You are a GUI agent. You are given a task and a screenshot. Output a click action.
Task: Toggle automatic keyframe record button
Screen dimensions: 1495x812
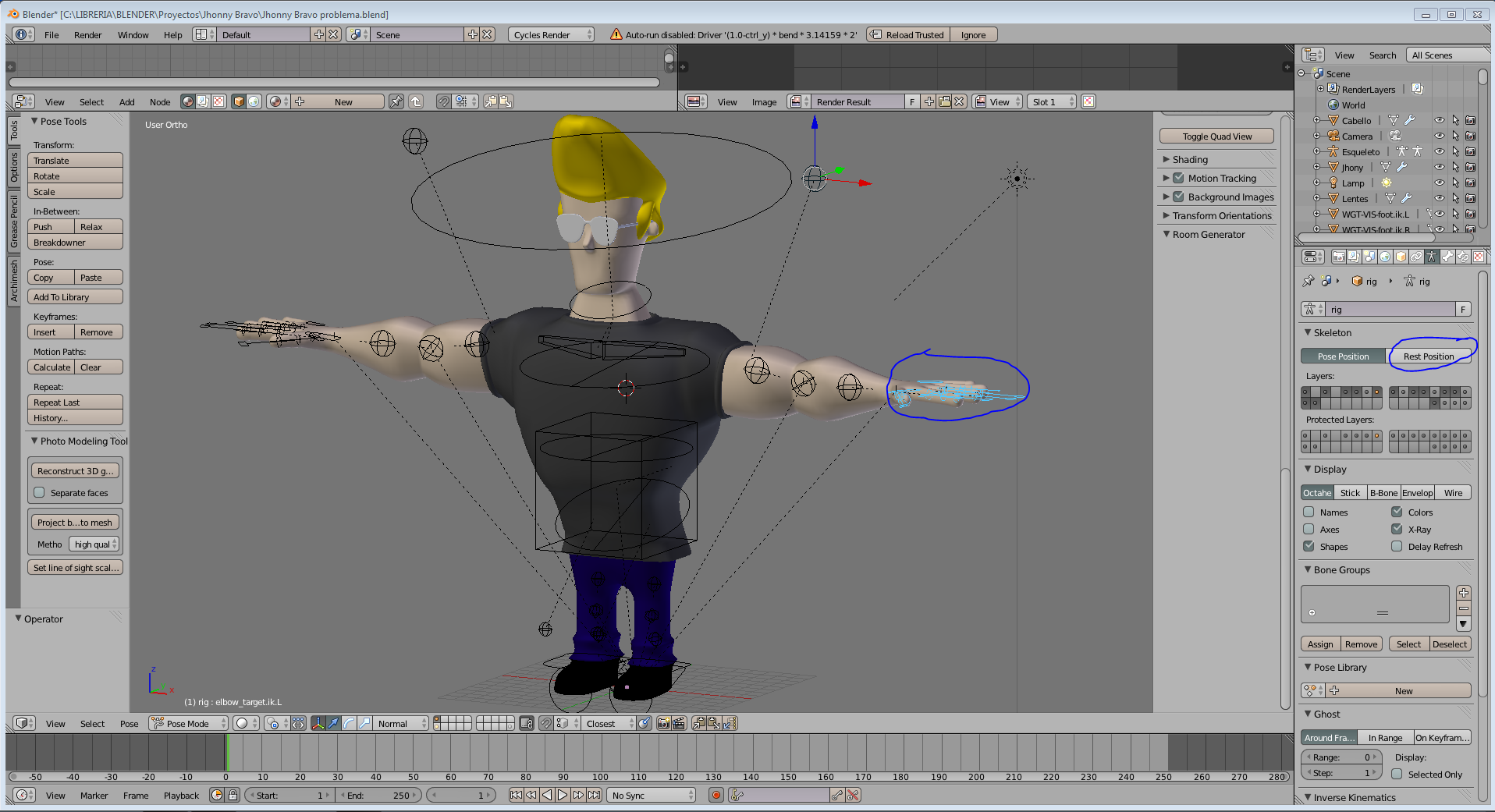pos(716,795)
